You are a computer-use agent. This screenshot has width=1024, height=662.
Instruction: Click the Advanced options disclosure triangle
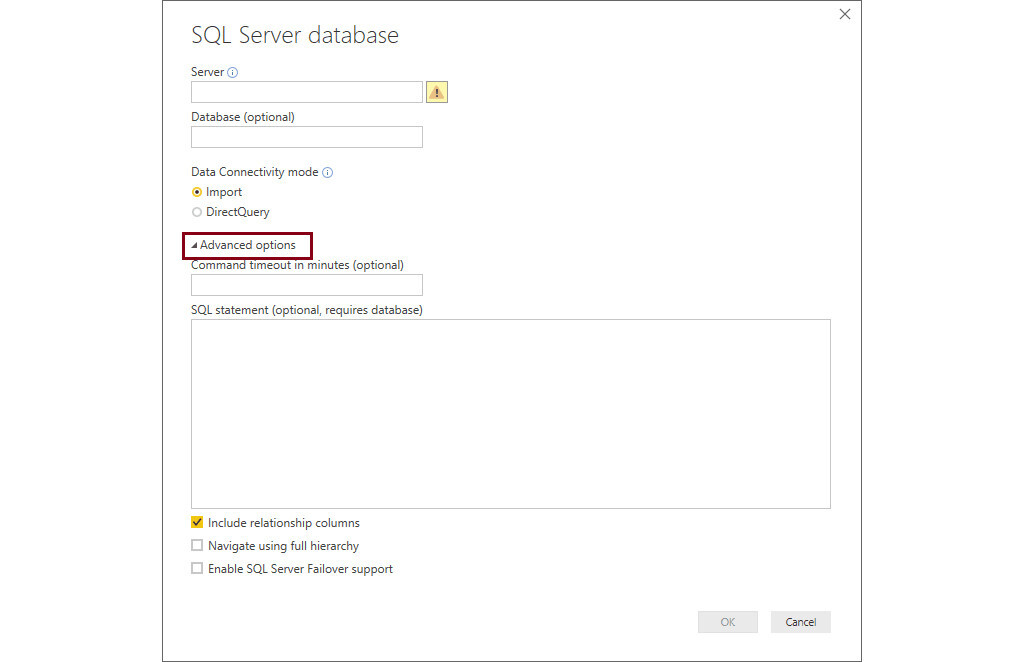coord(195,244)
